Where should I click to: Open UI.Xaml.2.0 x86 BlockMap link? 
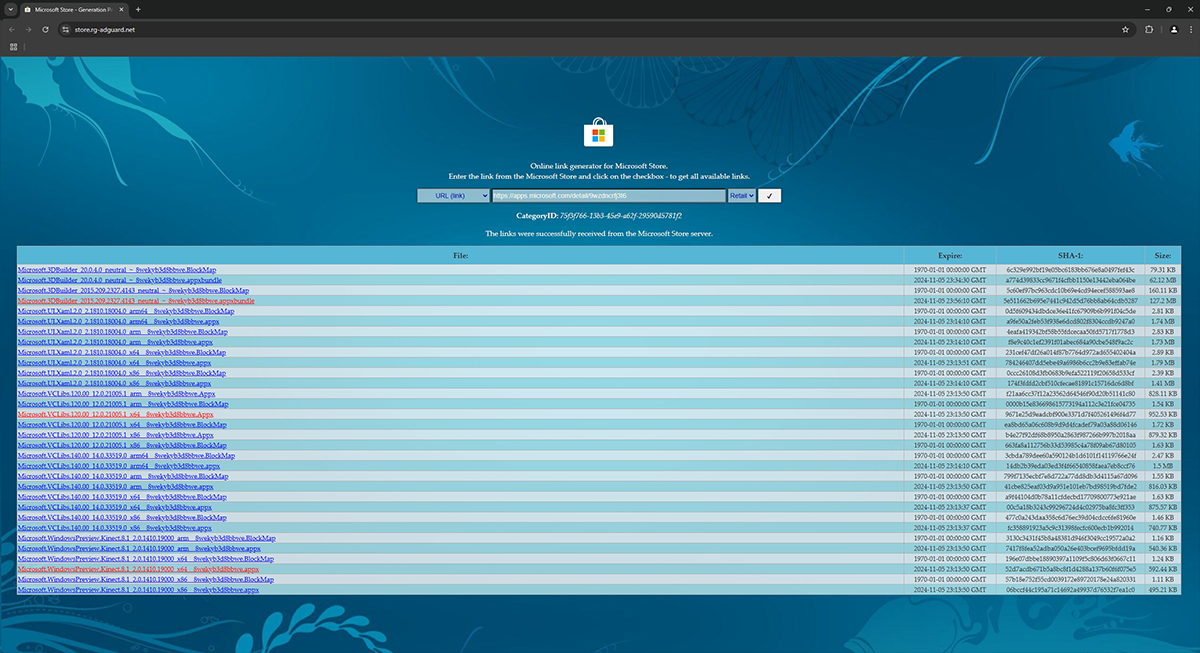pyautogui.click(x=122, y=373)
